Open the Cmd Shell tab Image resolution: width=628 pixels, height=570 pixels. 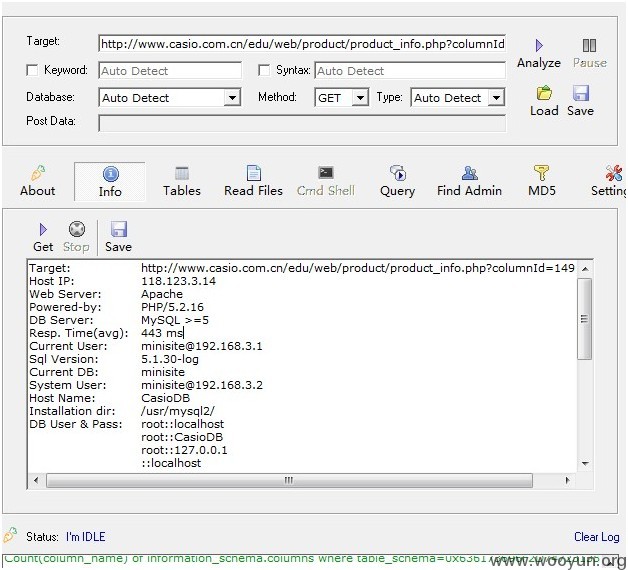click(326, 181)
